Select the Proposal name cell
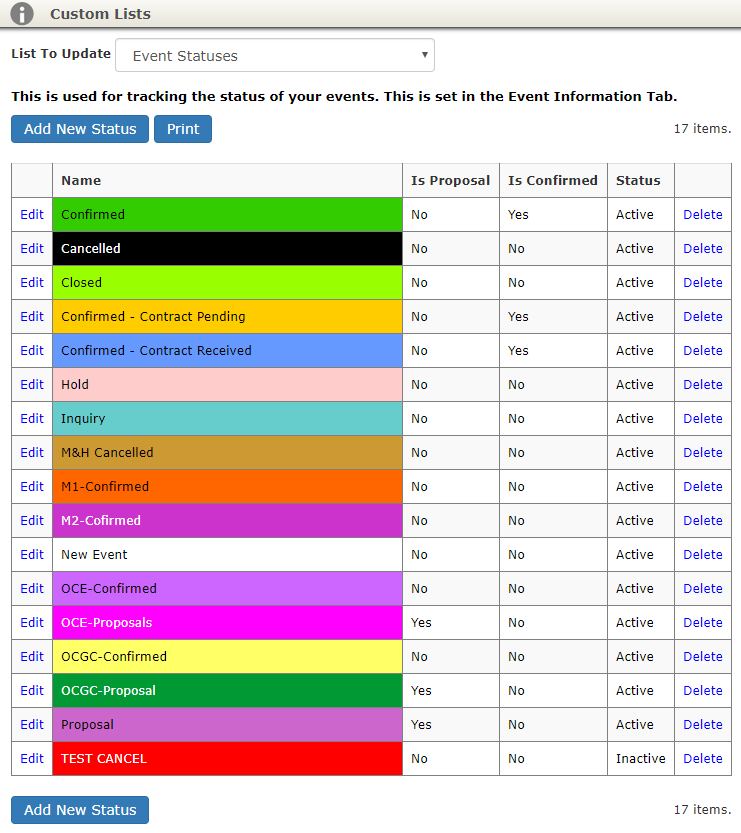This screenshot has width=741, height=833. pyautogui.click(x=227, y=725)
